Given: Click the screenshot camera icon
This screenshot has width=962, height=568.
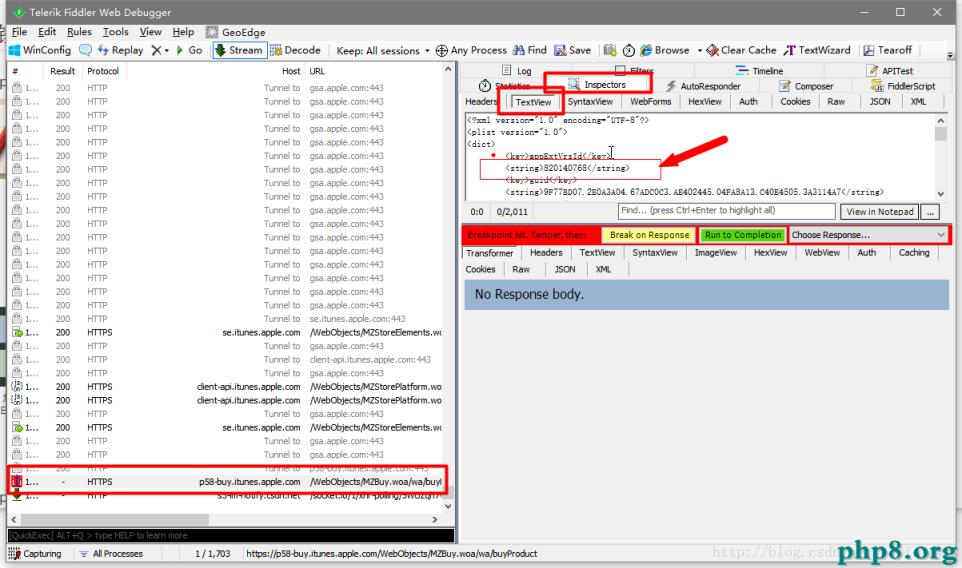Looking at the screenshot, I should click(609, 50).
